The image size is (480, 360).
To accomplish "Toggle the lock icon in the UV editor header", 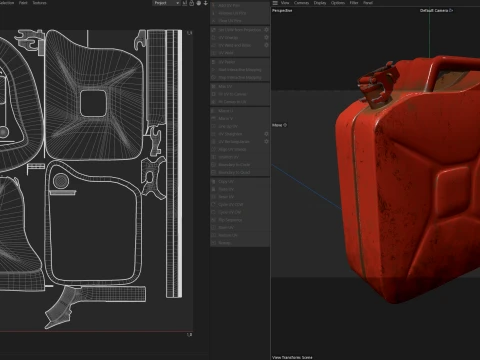I will tap(192, 3).
